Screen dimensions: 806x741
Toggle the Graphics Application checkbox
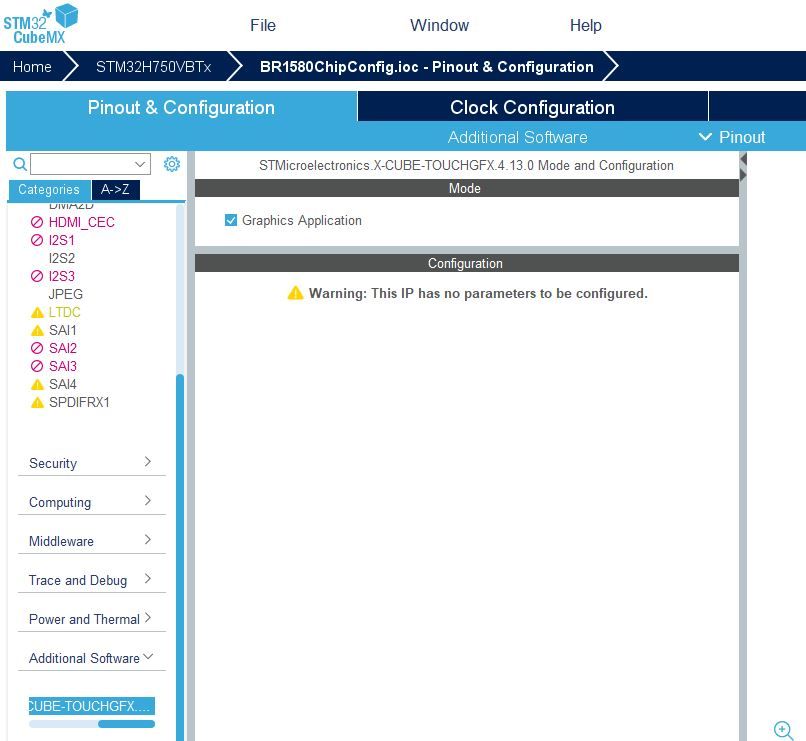[x=231, y=220]
